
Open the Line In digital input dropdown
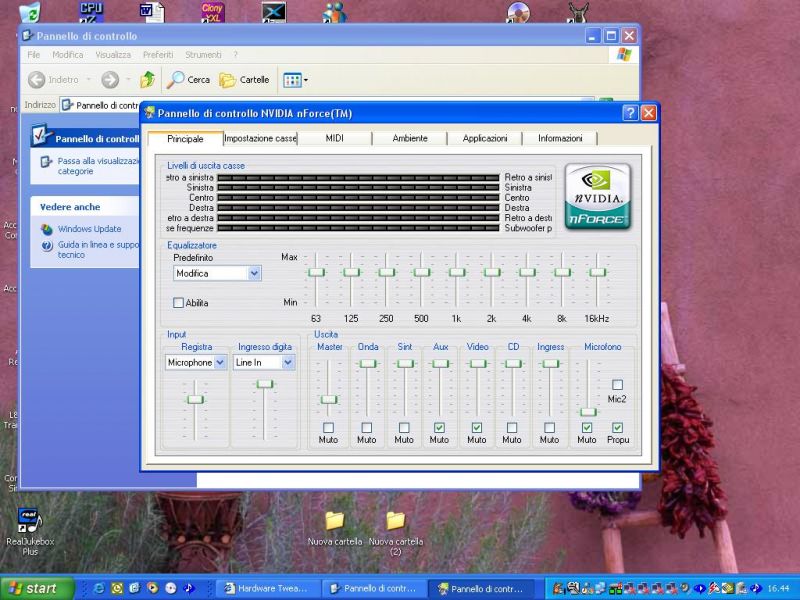[288, 363]
